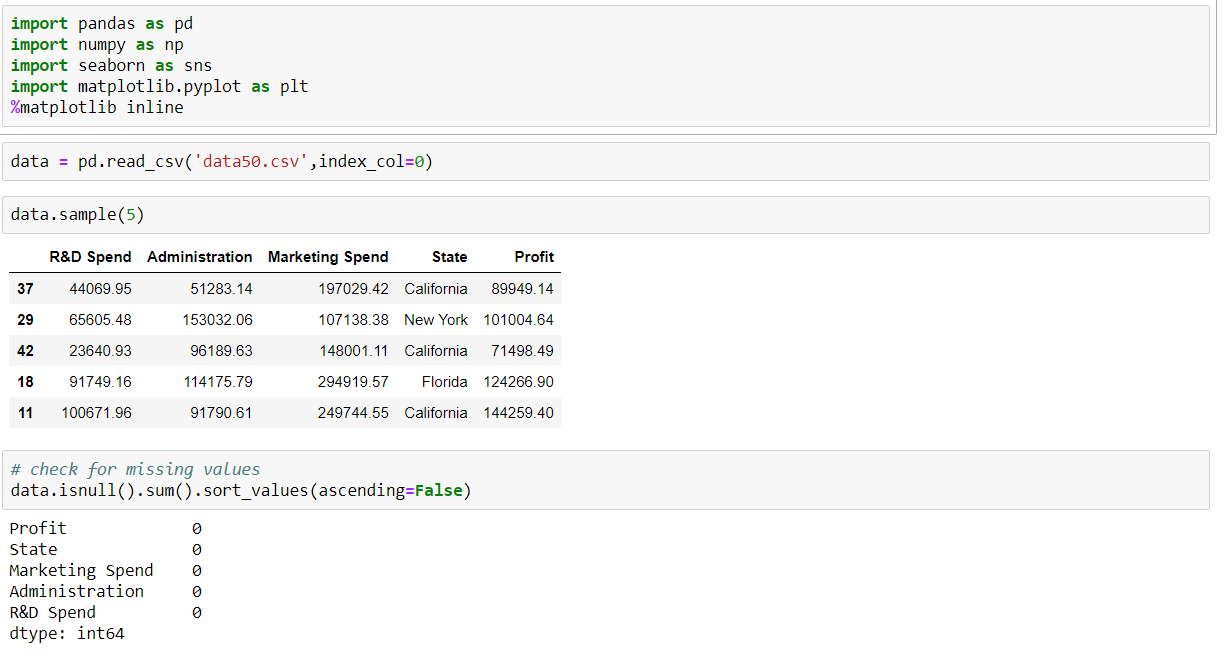Click 'Marketing Spend' in the null-count output

point(82,570)
